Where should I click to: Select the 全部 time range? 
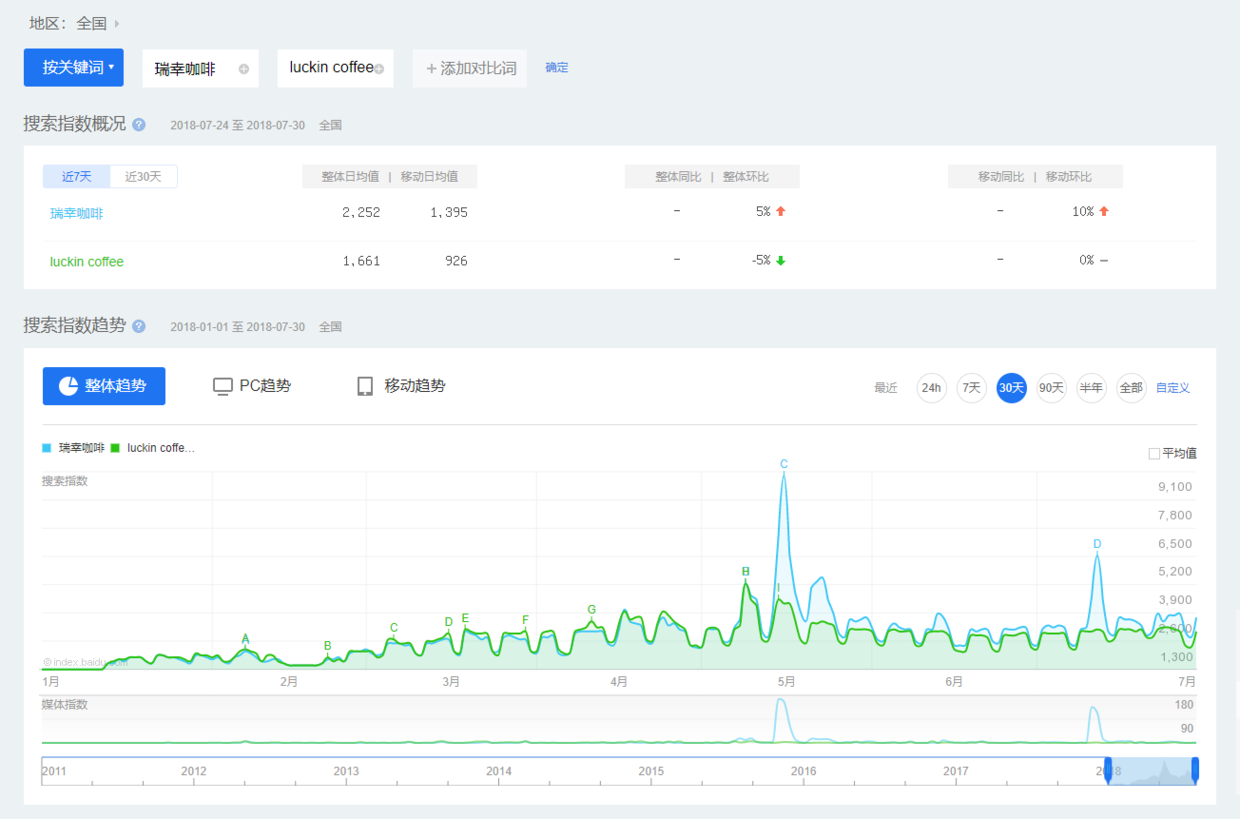(x=1131, y=388)
